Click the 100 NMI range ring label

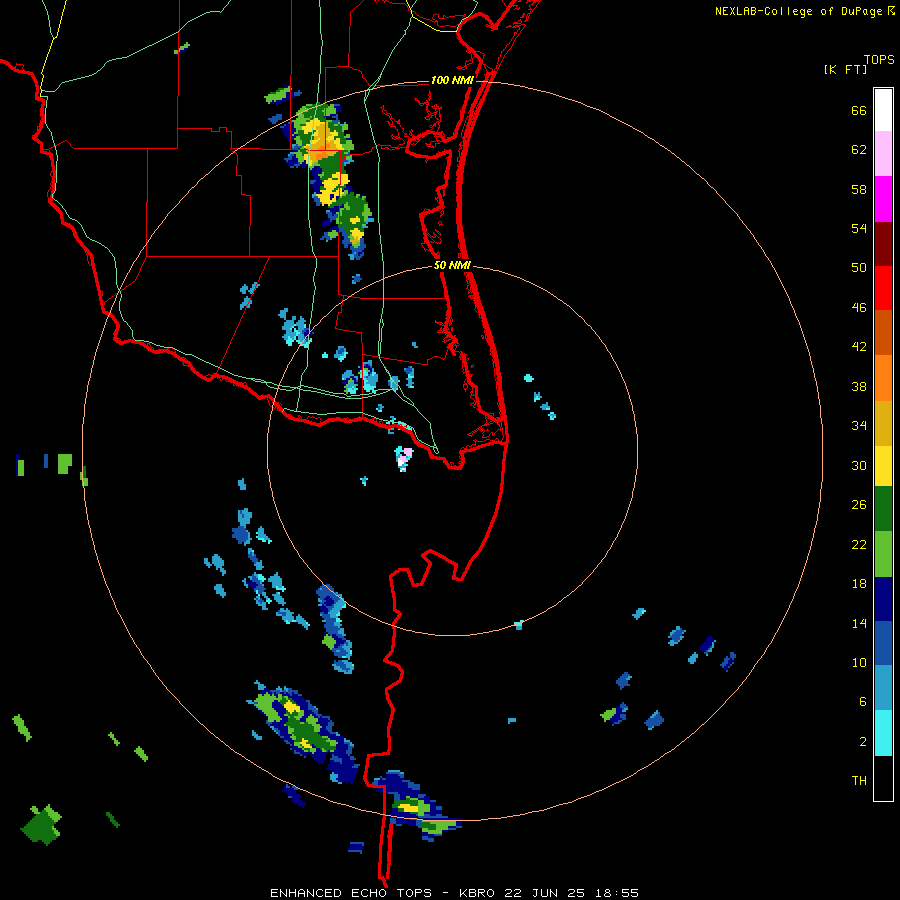point(452,80)
